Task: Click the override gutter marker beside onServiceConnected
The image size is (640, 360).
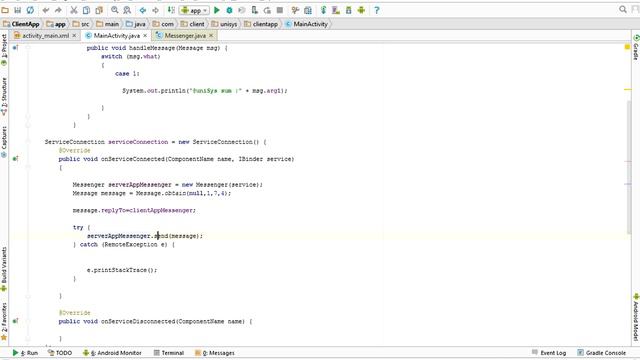Action: point(15,158)
